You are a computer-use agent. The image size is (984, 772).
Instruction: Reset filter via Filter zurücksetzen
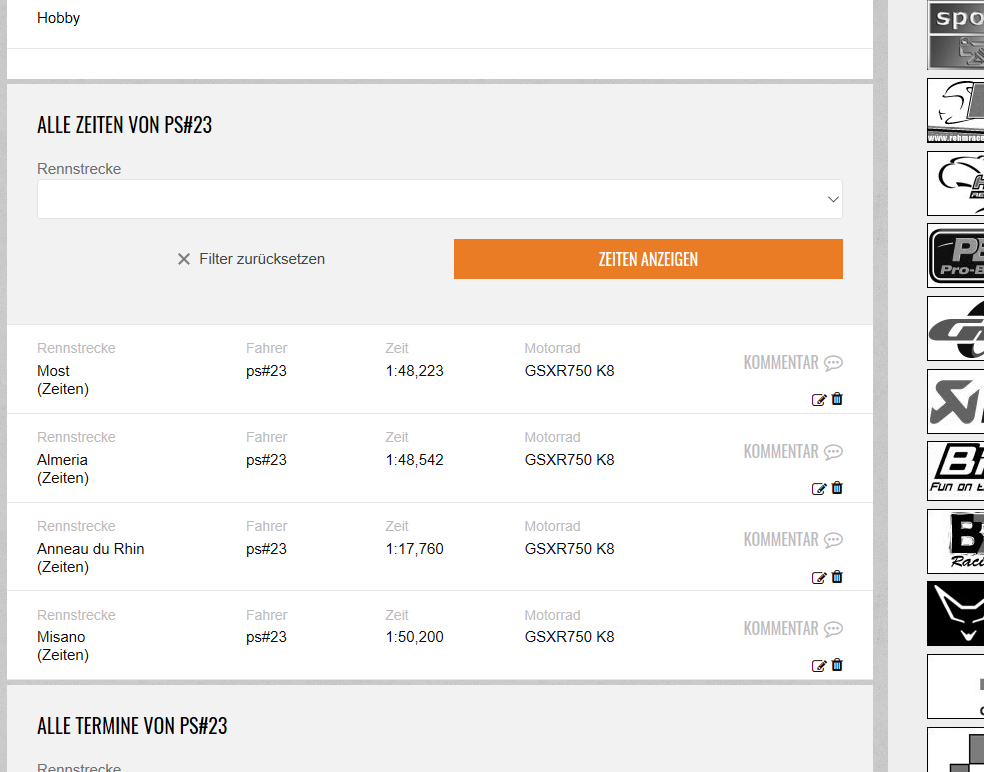(x=251, y=259)
